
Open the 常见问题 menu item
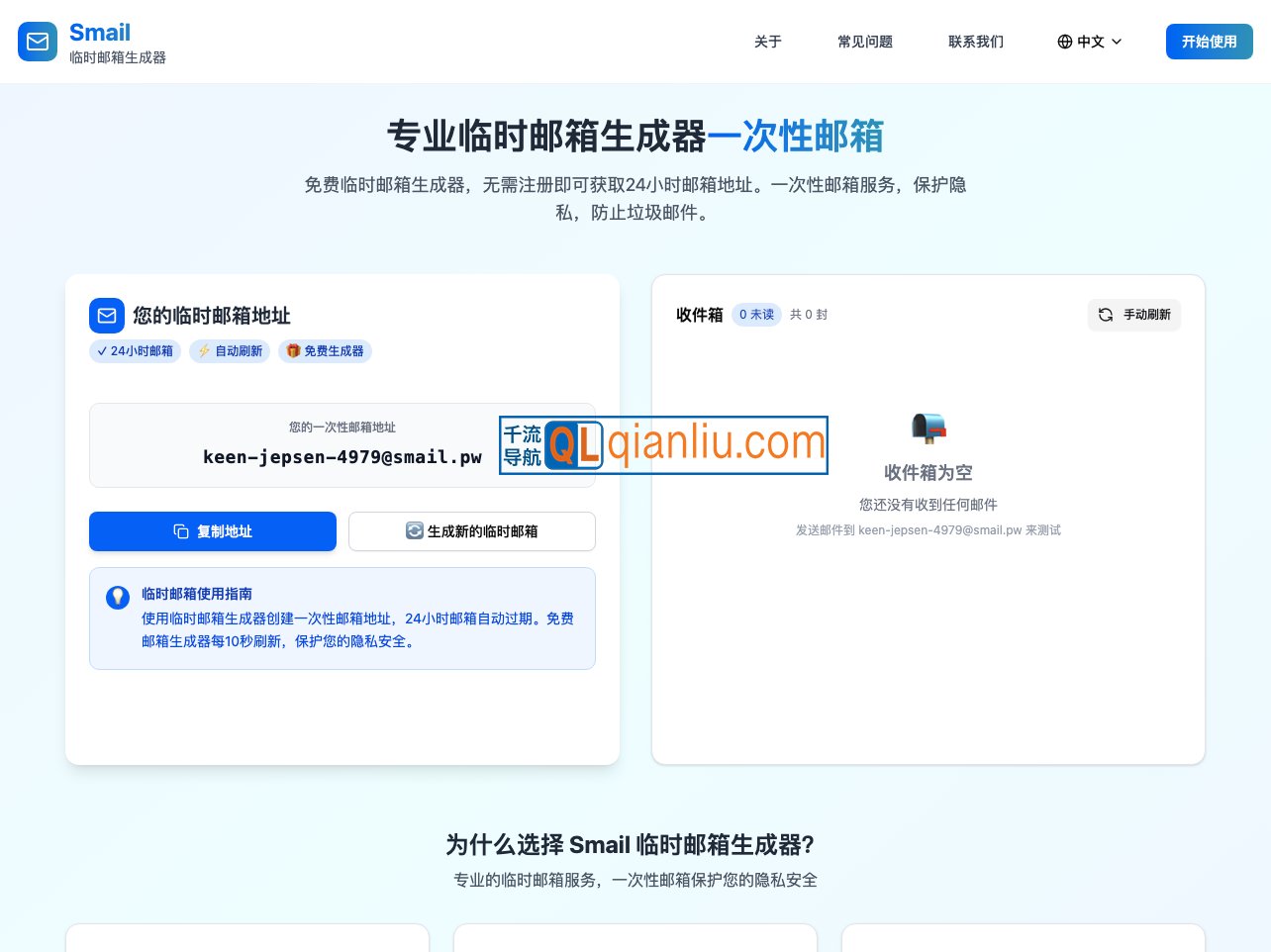click(864, 42)
